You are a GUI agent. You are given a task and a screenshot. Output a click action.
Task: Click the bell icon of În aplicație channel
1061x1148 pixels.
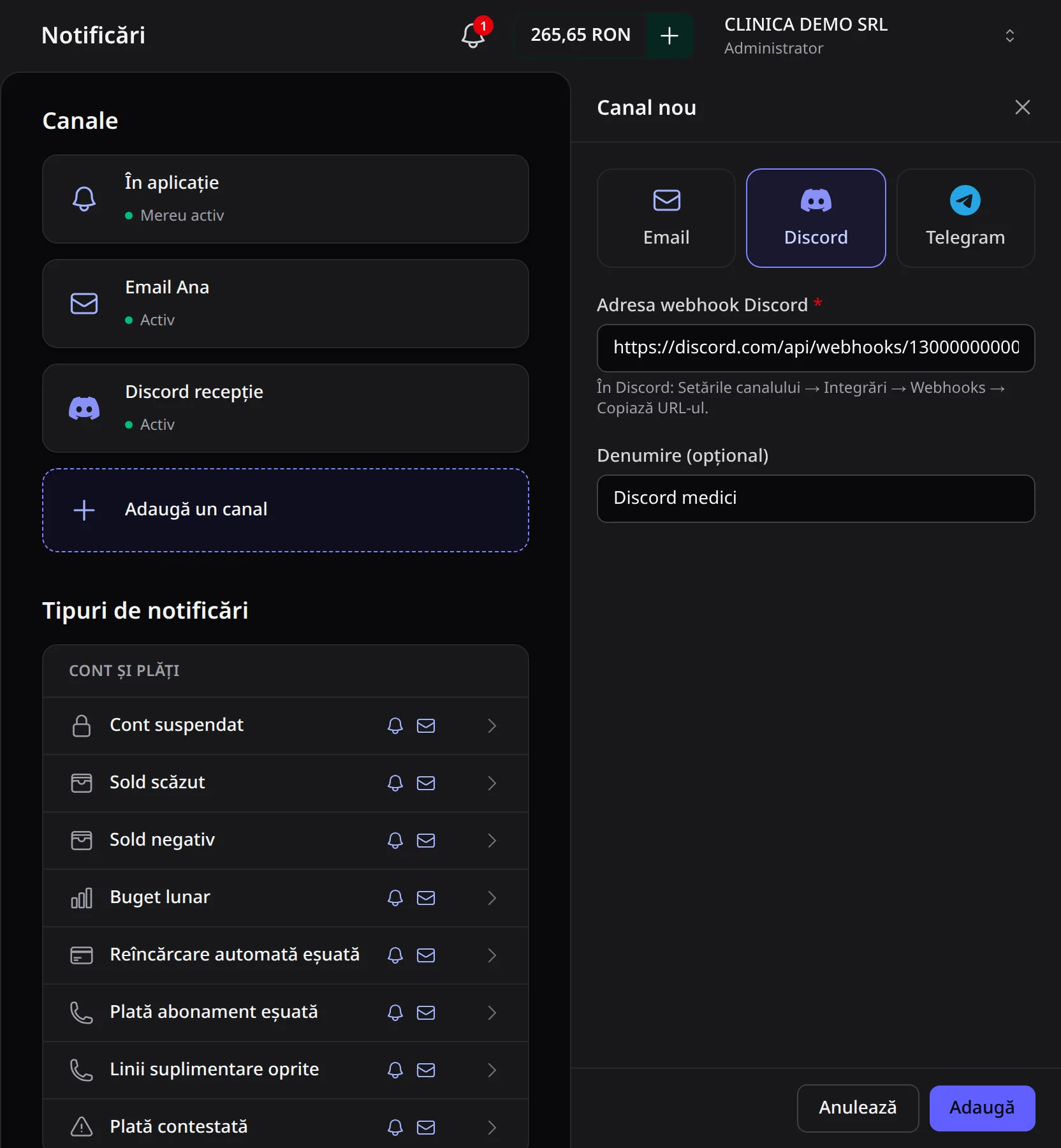point(84,199)
